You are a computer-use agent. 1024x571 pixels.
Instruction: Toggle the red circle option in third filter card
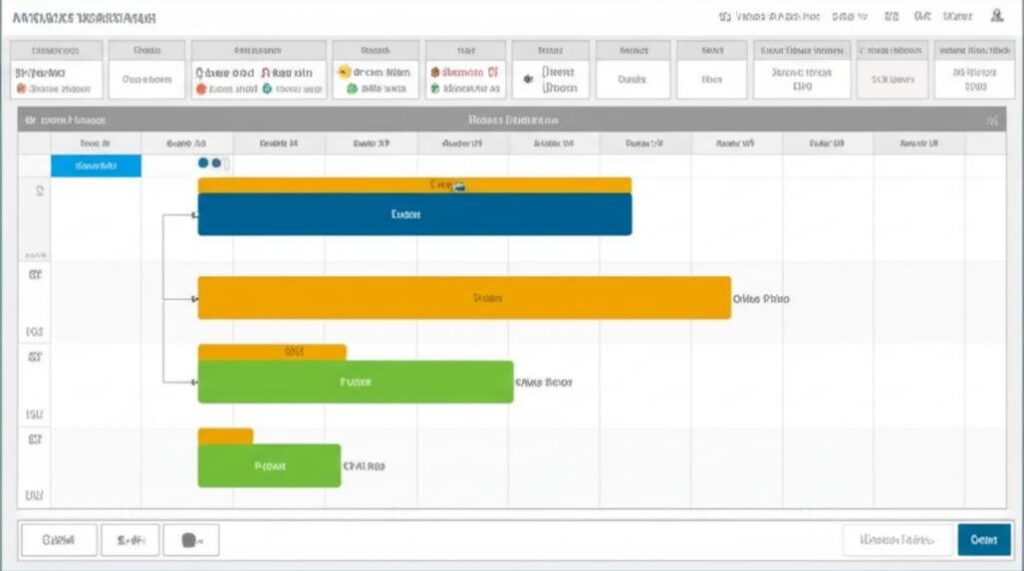coord(200,89)
